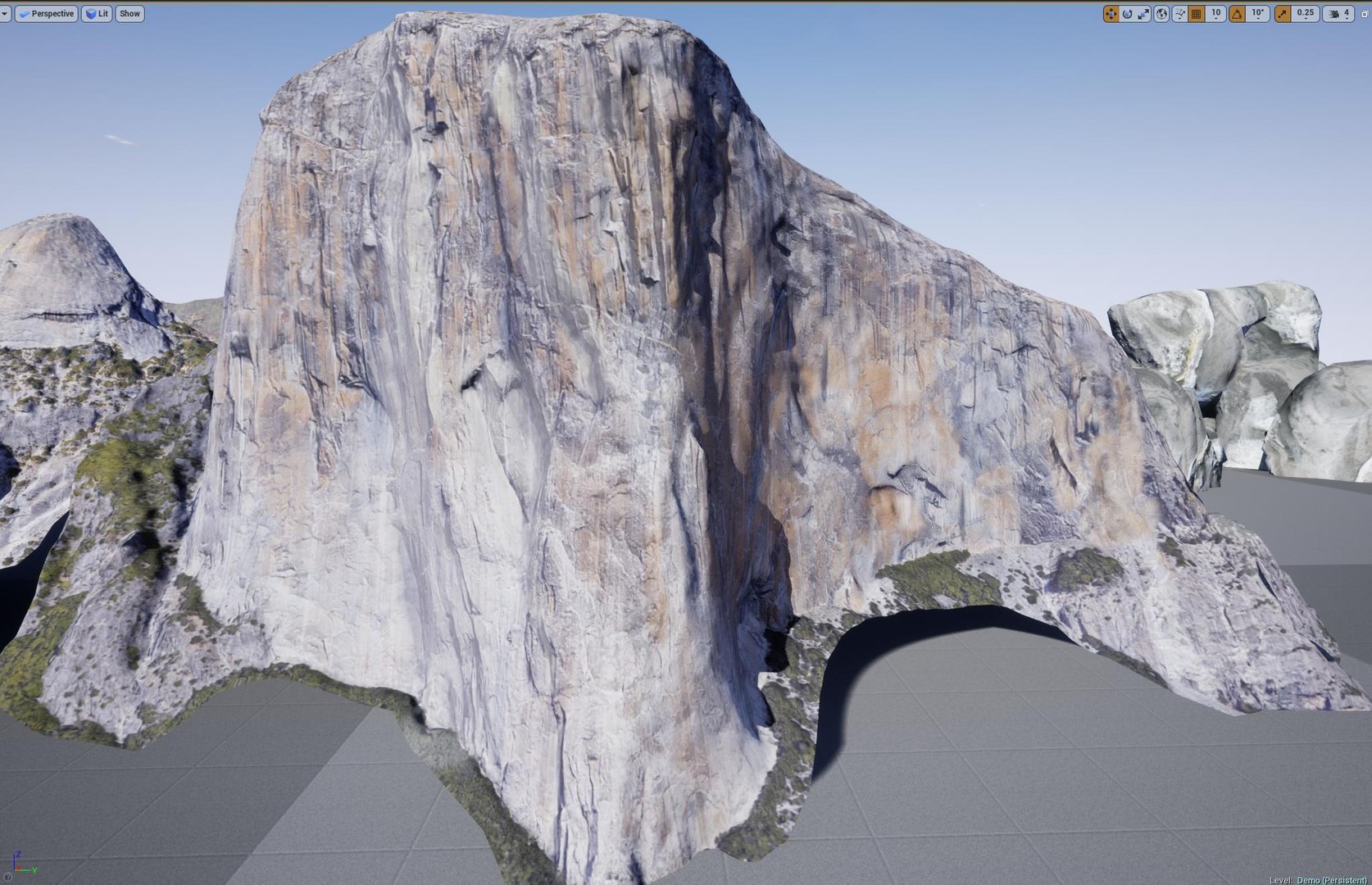The width and height of the screenshot is (1372, 885).
Task: Open scale snap dropdown showing 0.25
Action: 1305,14
